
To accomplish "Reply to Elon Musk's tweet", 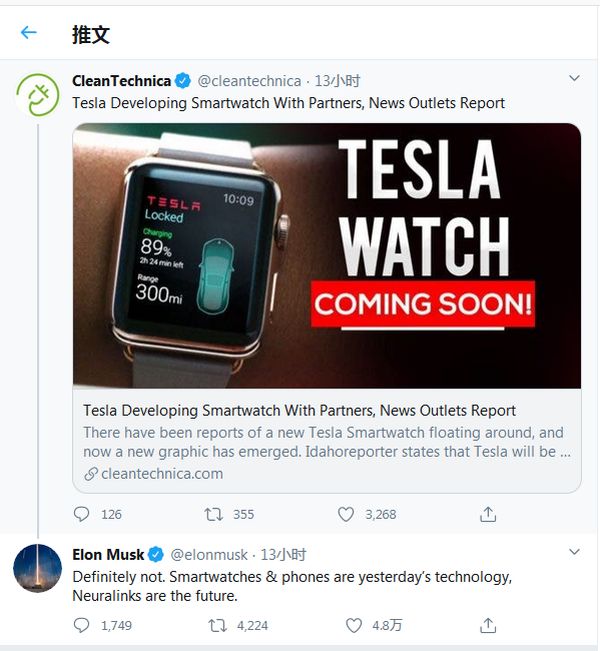I will click(x=82, y=625).
